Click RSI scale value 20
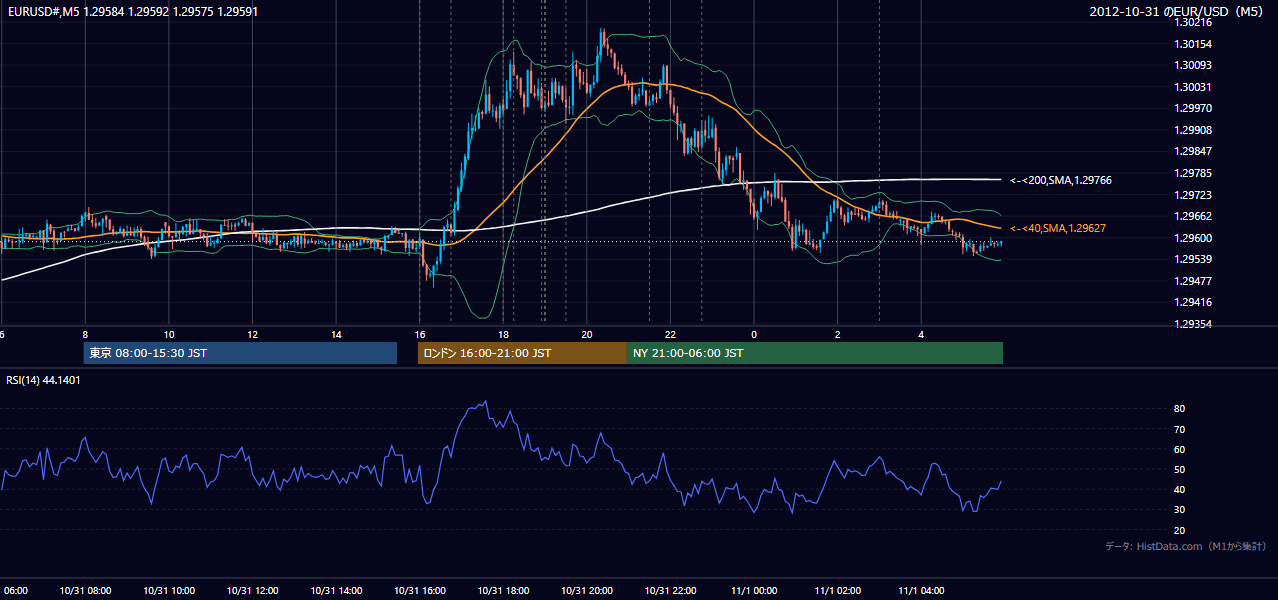 click(x=1180, y=530)
